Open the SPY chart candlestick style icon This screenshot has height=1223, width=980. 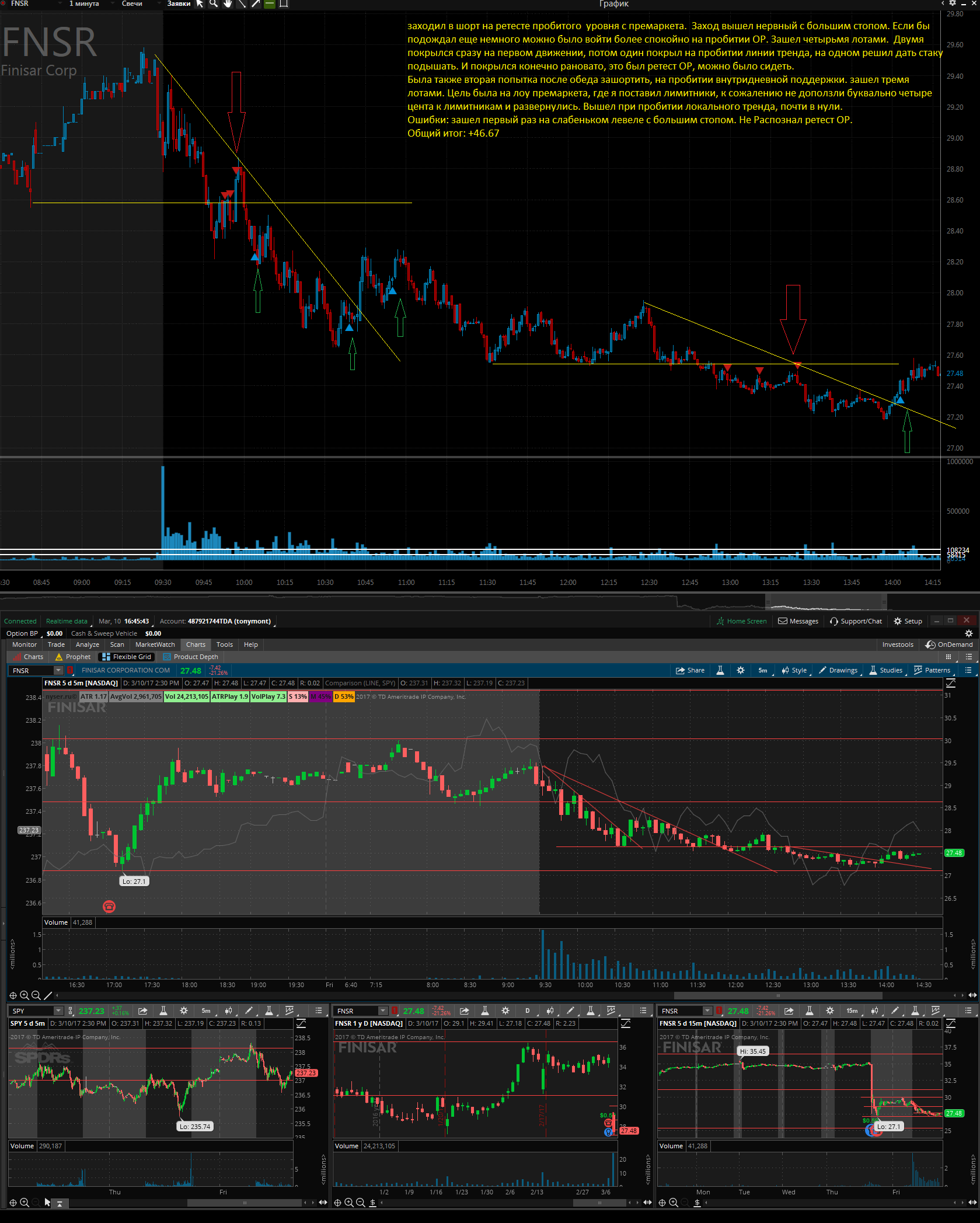(228, 1011)
